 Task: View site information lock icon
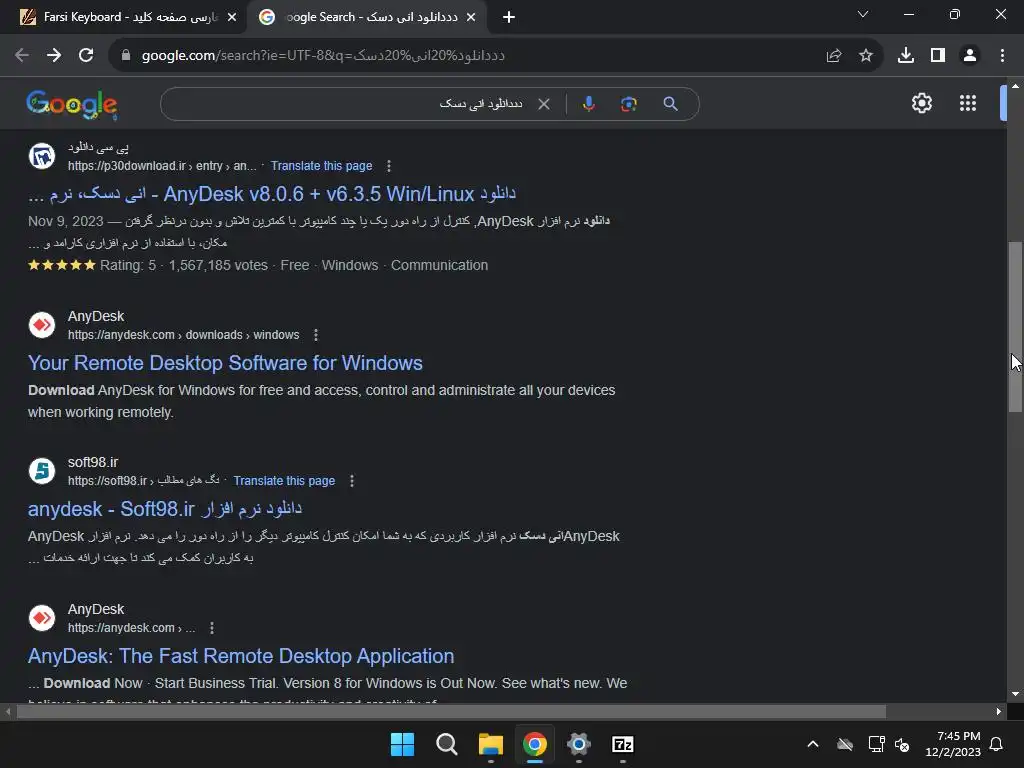point(126,56)
